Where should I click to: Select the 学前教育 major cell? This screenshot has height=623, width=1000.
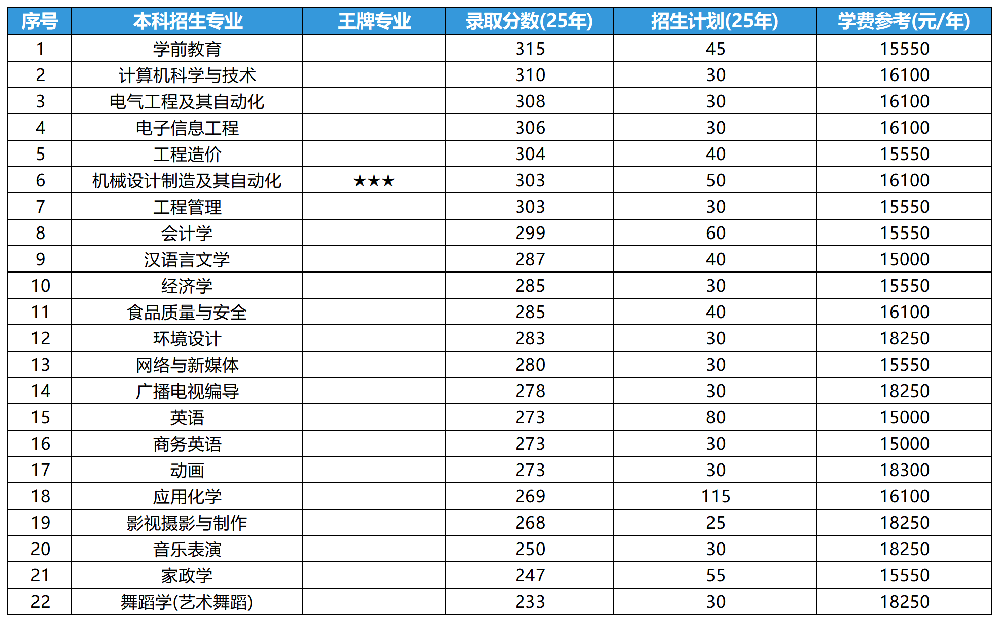pyautogui.click(x=187, y=49)
